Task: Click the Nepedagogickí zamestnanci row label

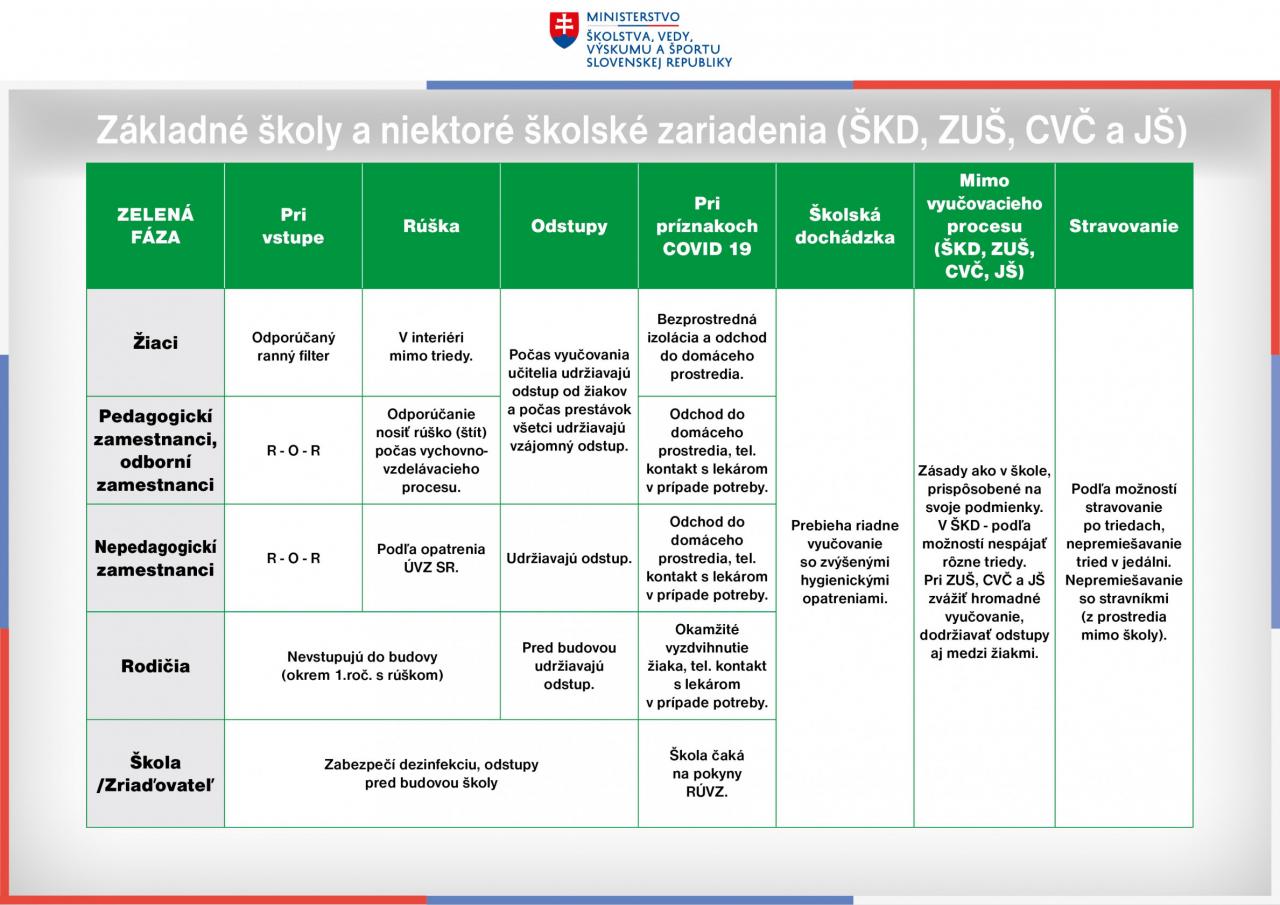Action: pyautogui.click(x=155, y=558)
